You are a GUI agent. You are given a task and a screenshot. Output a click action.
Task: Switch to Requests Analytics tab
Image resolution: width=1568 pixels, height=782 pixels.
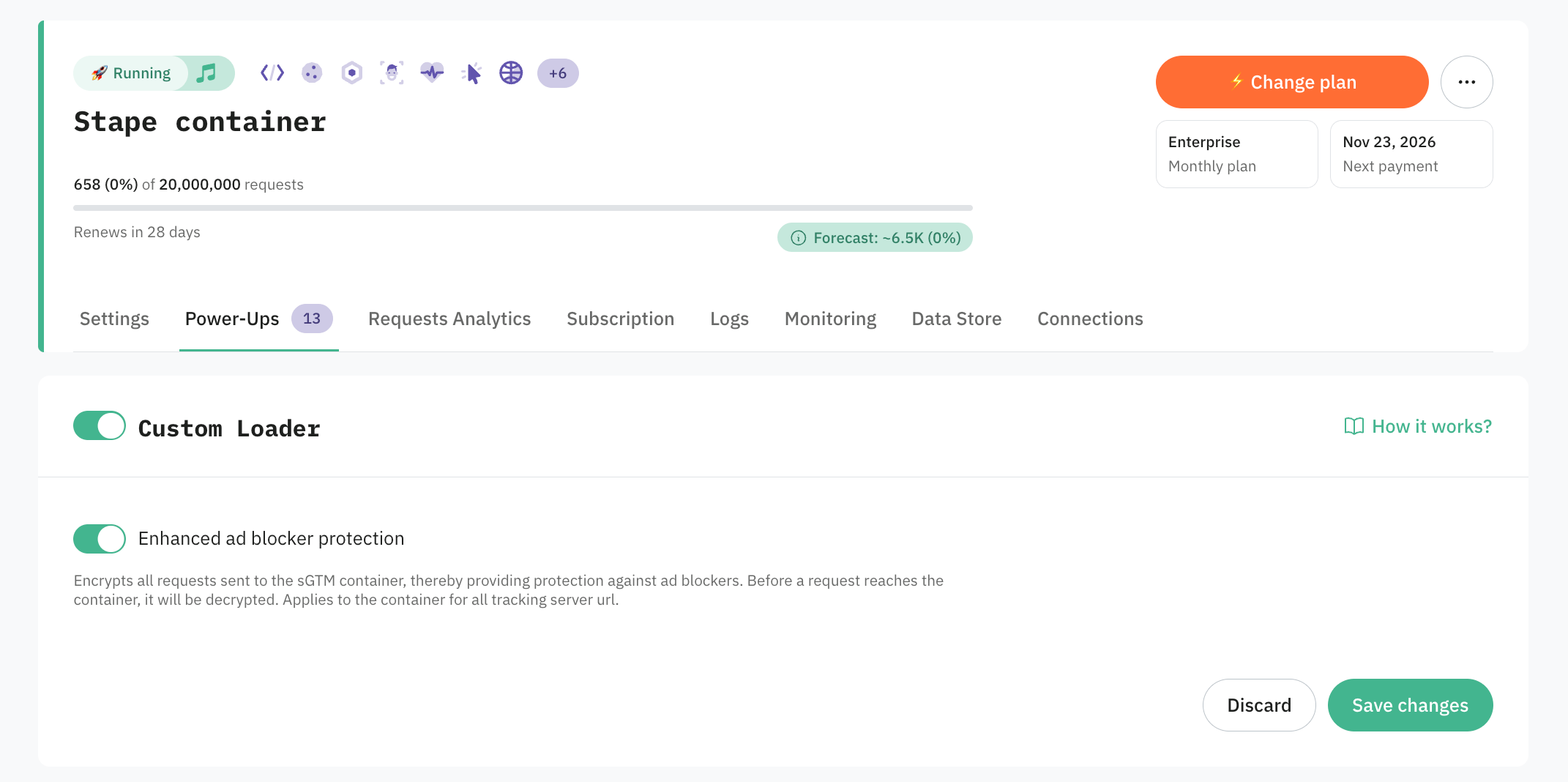point(449,319)
